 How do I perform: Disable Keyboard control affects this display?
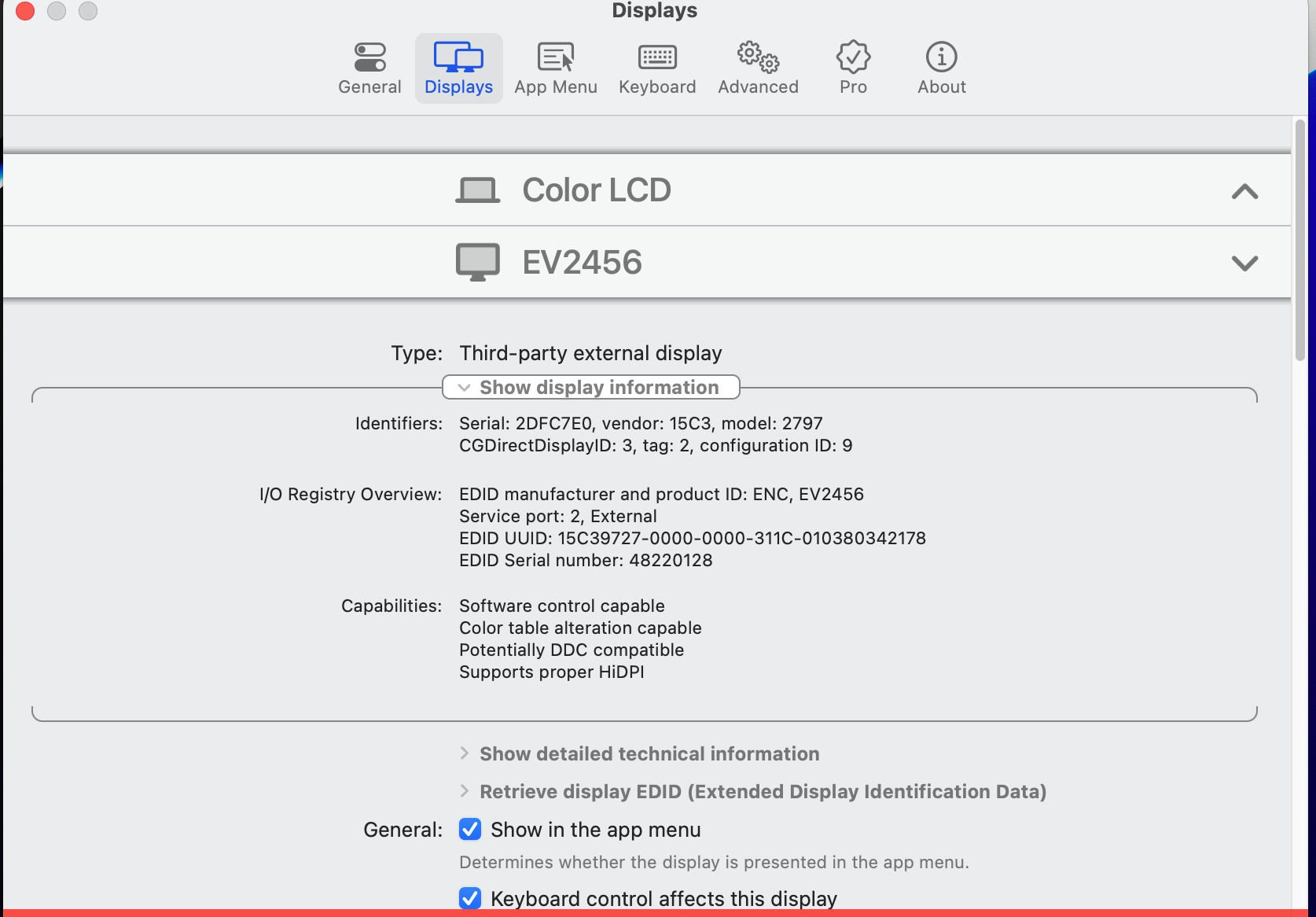469,898
